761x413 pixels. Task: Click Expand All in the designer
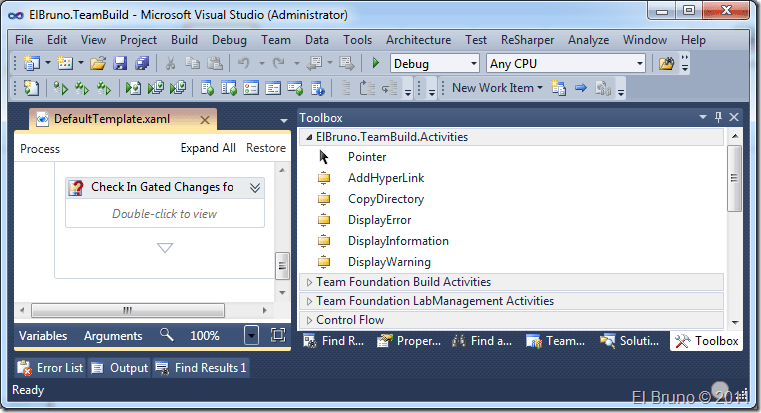pyautogui.click(x=208, y=148)
